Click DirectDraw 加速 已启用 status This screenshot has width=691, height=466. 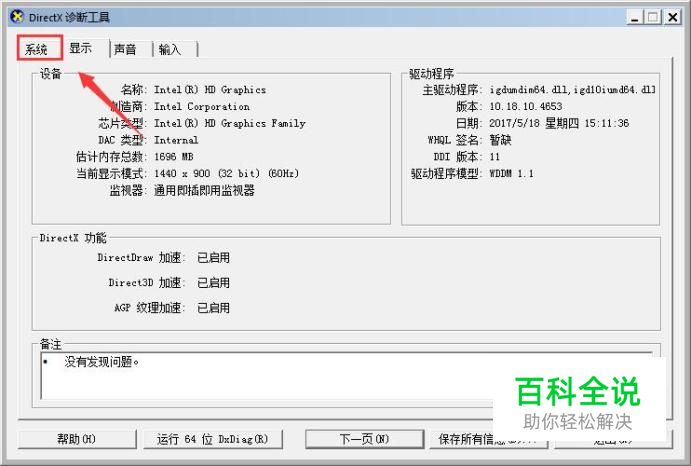(x=213, y=257)
